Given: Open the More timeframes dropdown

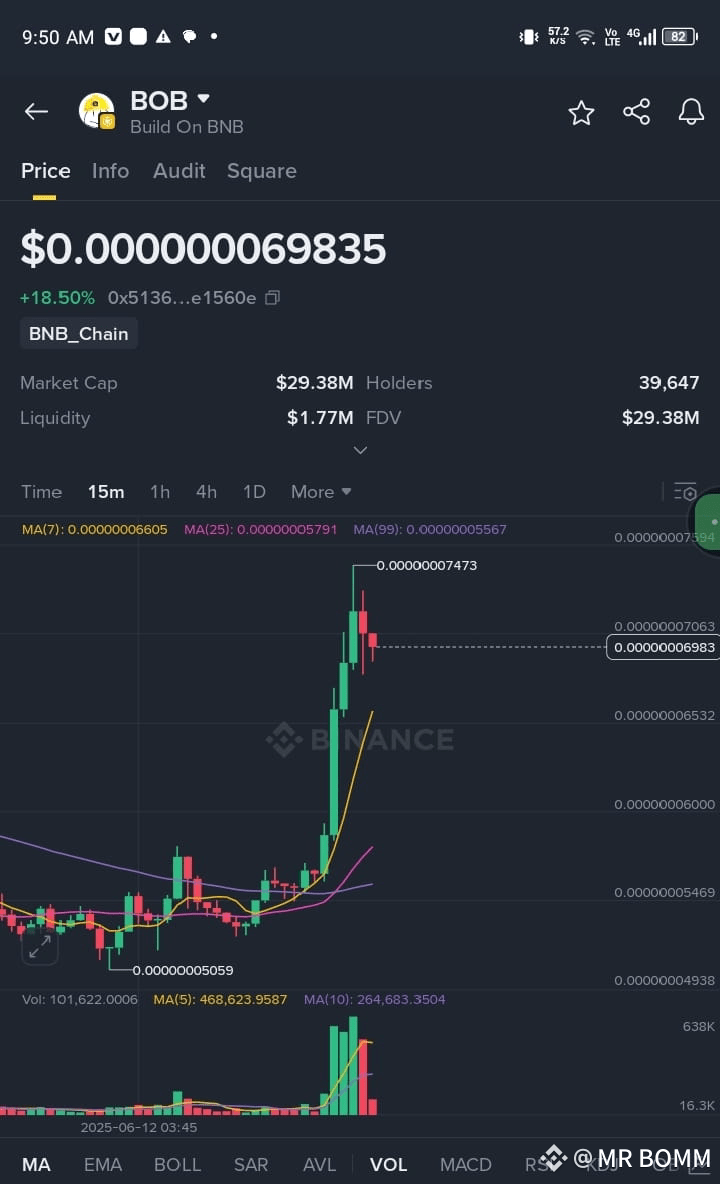Looking at the screenshot, I should 322,492.
